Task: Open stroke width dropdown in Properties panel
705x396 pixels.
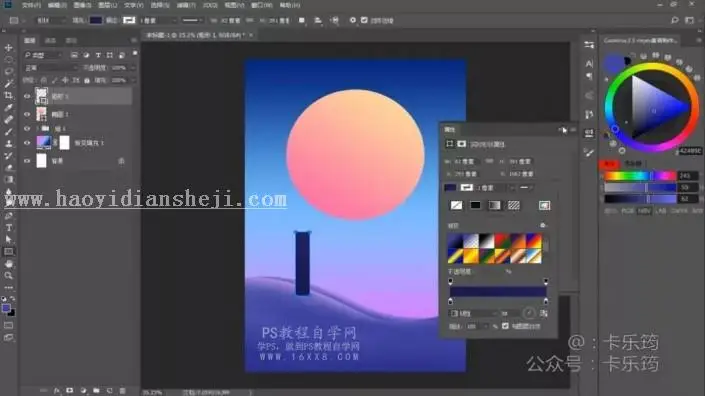Action: click(x=513, y=187)
